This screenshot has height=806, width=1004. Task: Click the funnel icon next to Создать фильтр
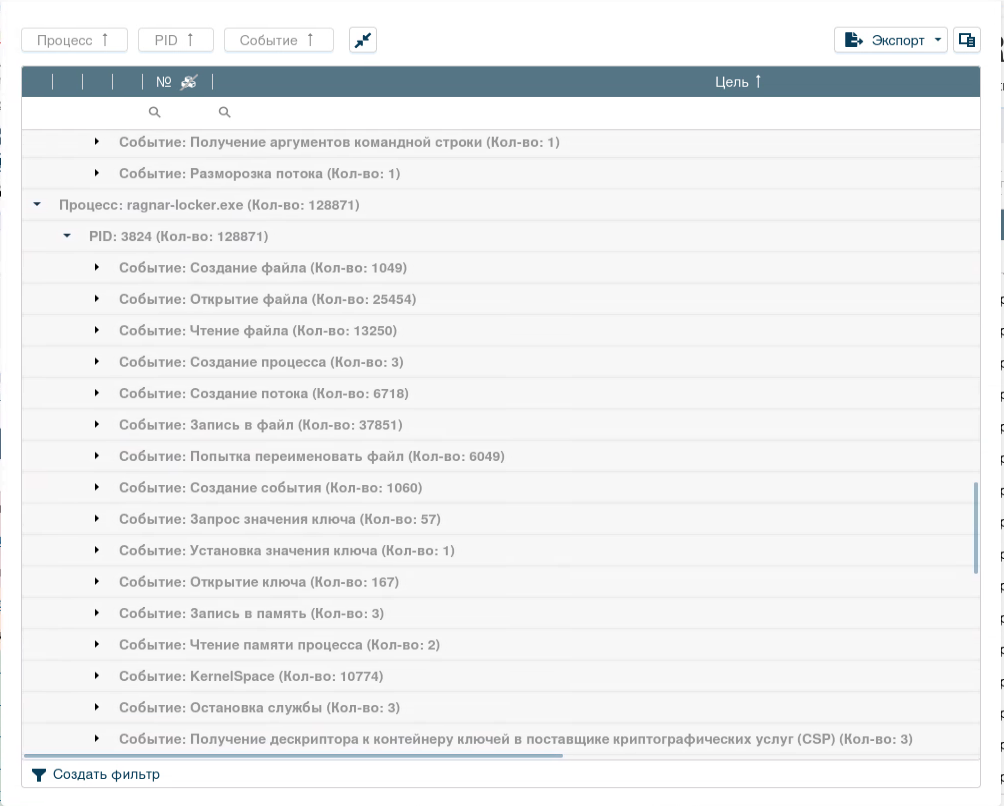[x=39, y=774]
